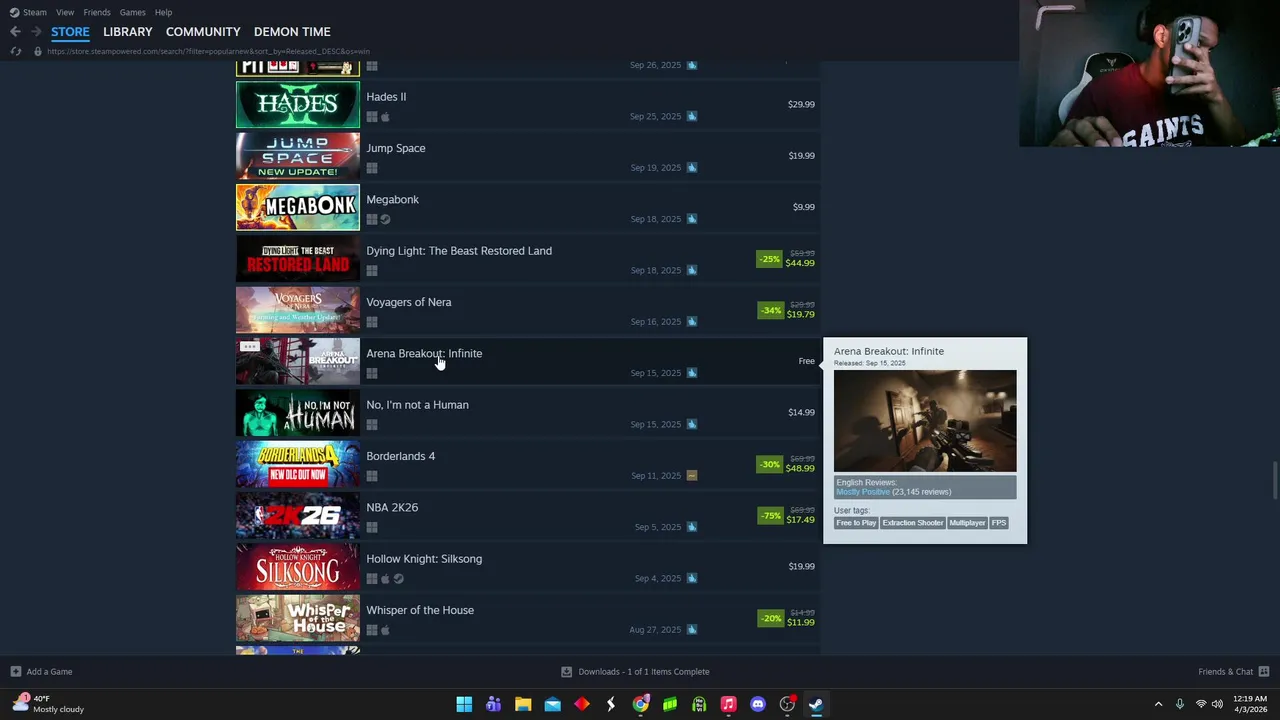Screen dimensions: 1280x720
Task: Click the -75% discount badge
Action: [x=771, y=516]
